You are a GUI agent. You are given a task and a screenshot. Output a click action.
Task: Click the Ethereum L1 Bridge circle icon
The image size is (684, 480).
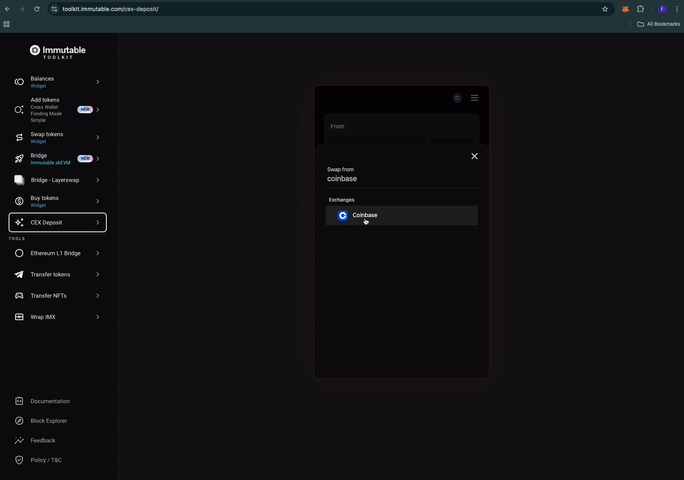coord(19,253)
